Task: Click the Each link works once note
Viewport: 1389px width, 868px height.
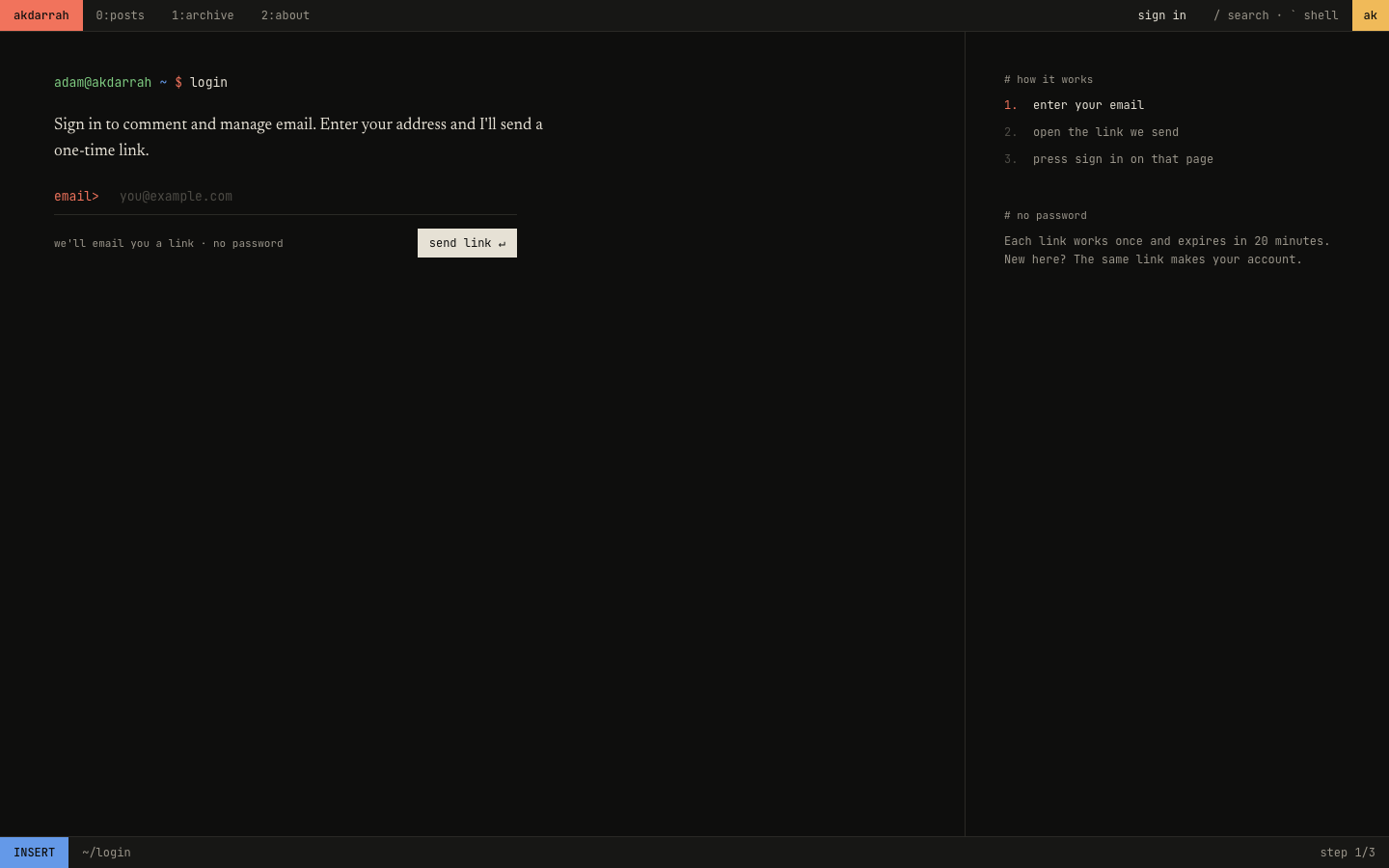Action: point(1167,250)
